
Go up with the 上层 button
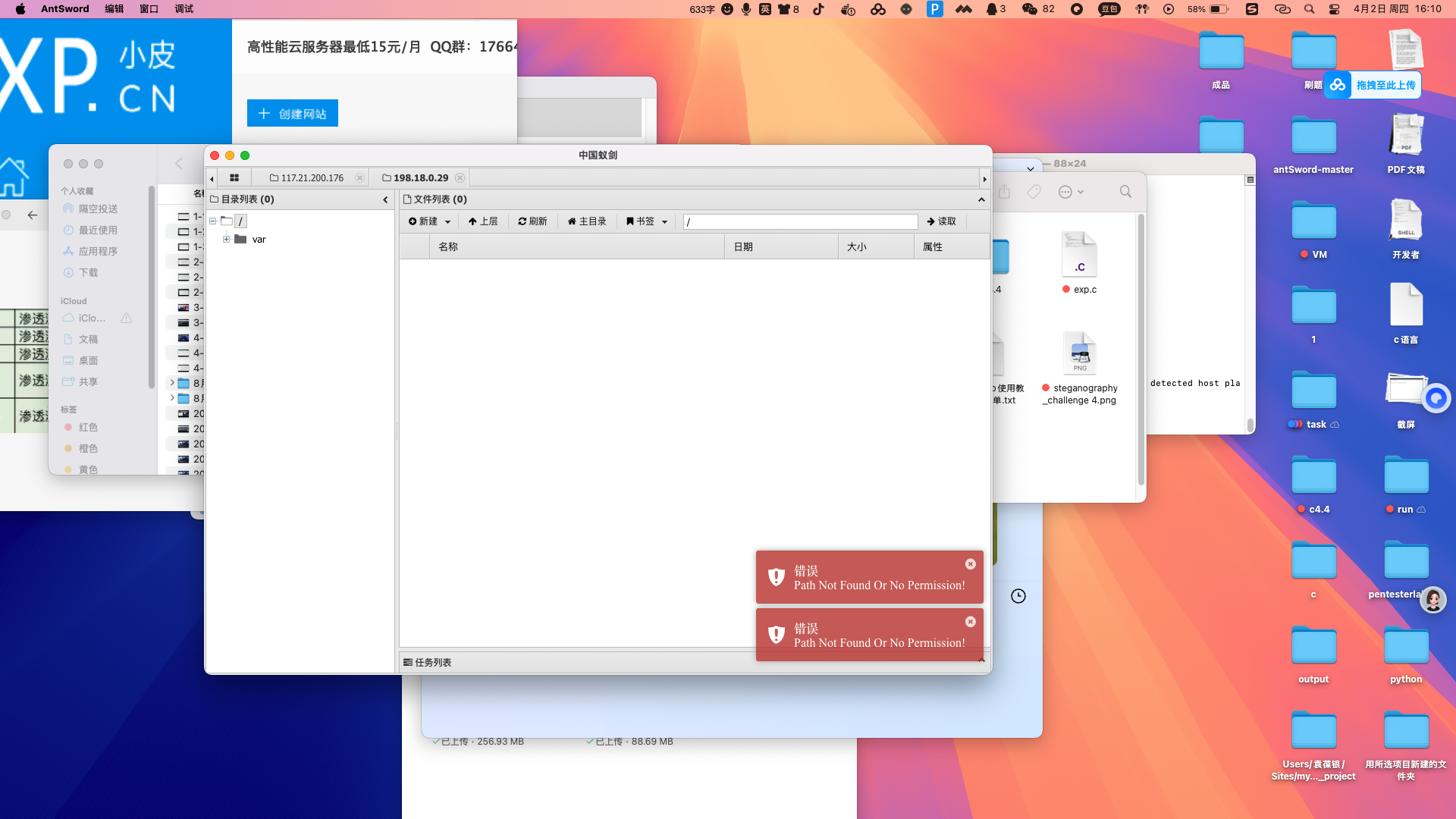pyautogui.click(x=483, y=221)
